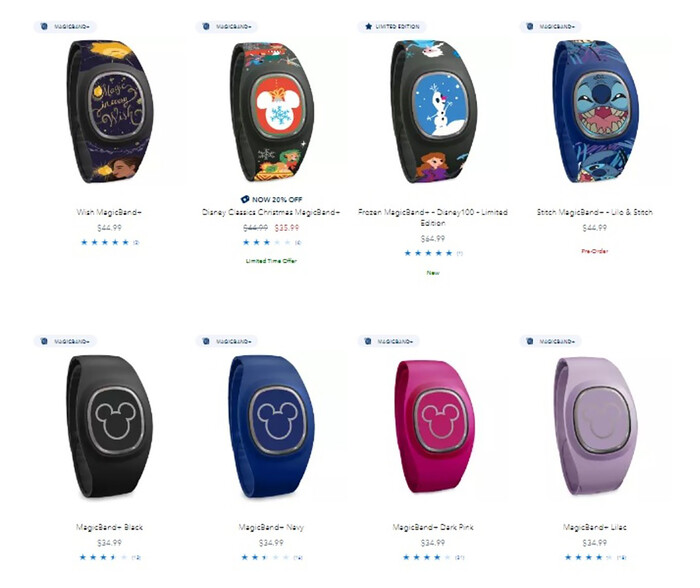Open the Wish MagicBand+ product image
Viewport: 700px width, 588px height.
coord(110,111)
